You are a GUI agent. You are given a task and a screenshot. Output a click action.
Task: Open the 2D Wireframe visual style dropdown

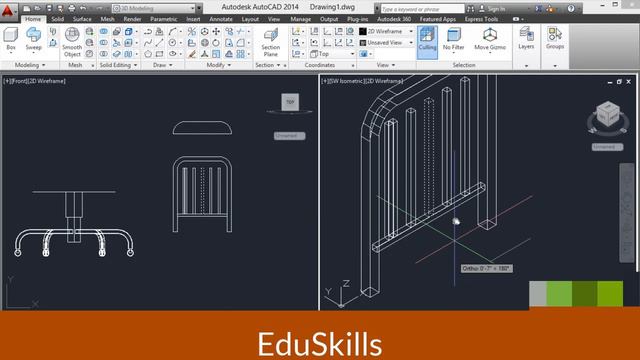click(x=386, y=31)
